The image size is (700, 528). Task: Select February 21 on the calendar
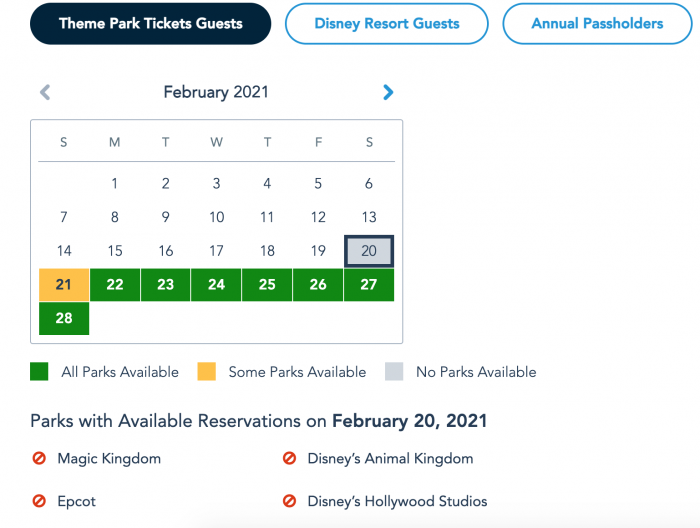click(64, 285)
